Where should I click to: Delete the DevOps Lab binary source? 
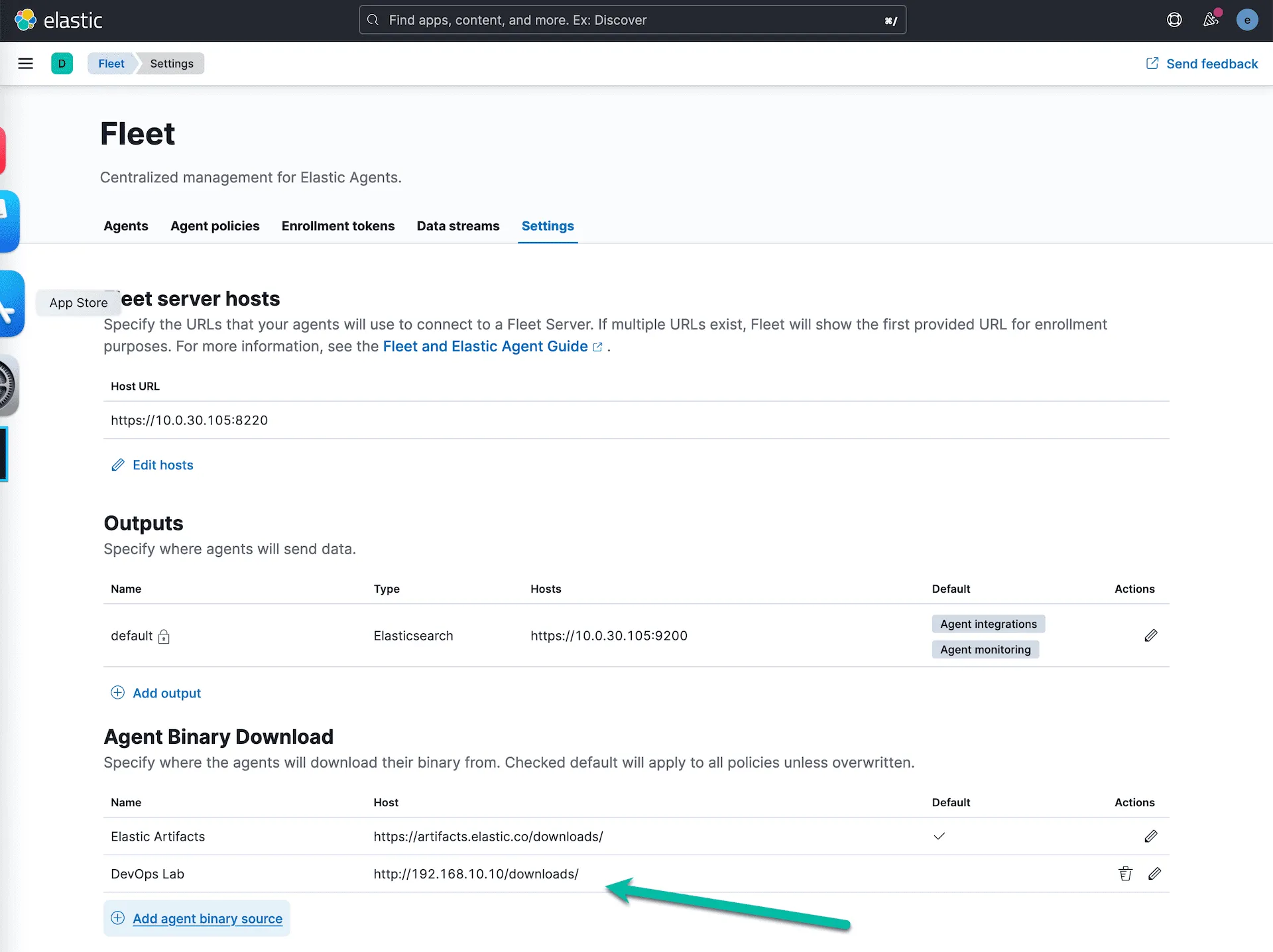(x=1125, y=874)
